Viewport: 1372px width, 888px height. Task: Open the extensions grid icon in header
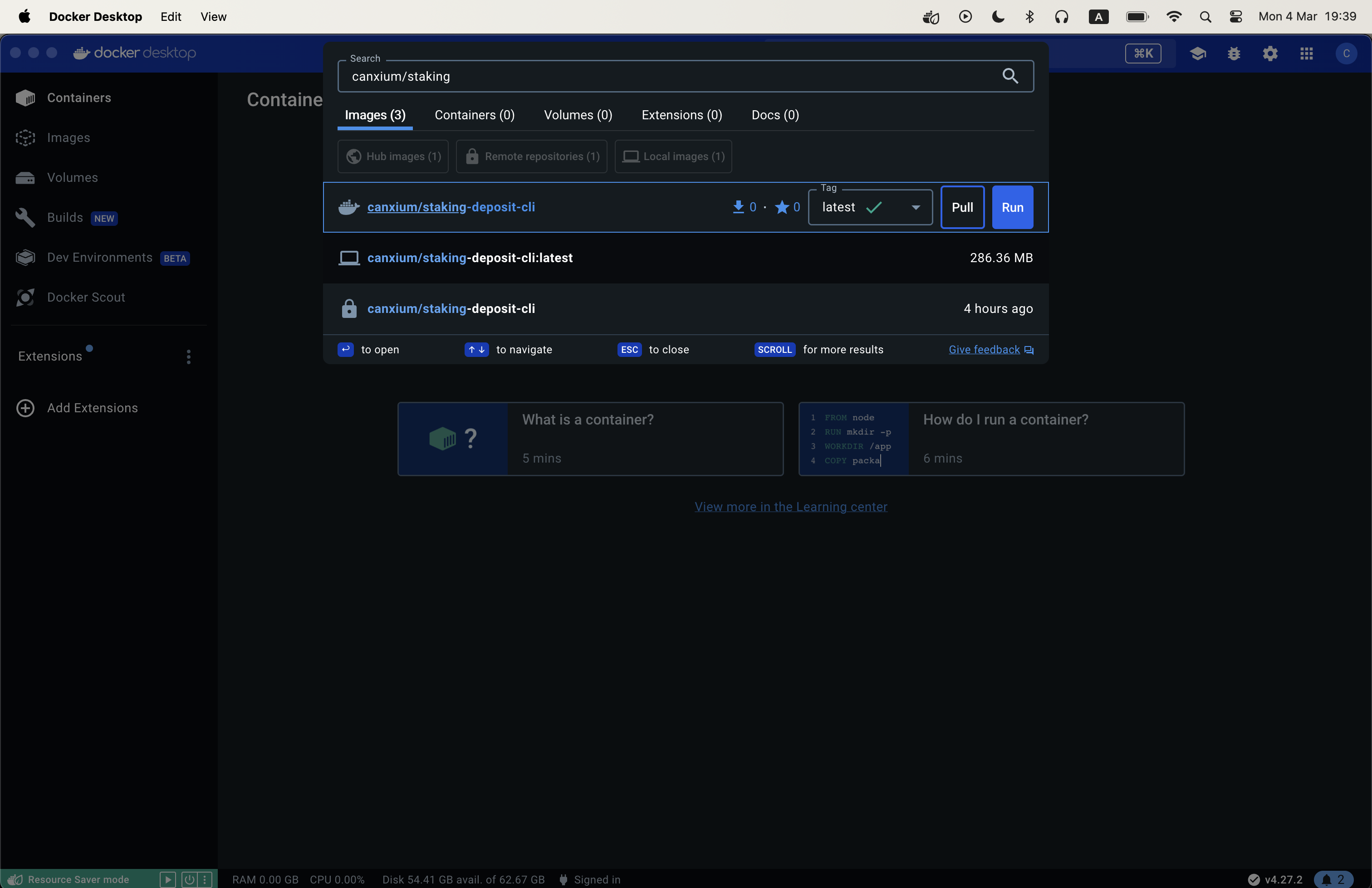1306,54
